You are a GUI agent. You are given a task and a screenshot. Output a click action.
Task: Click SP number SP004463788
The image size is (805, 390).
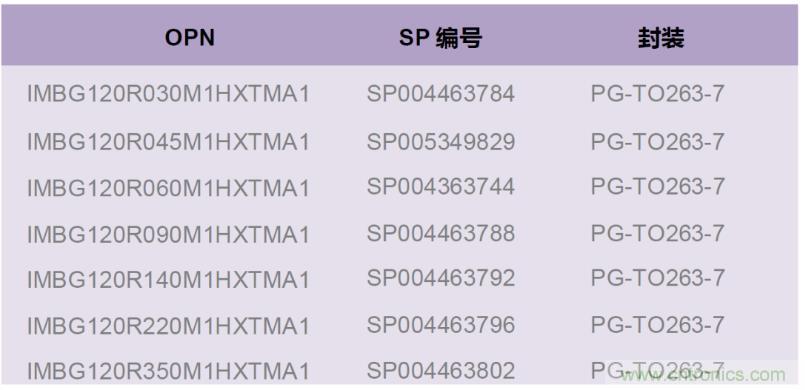tap(440, 233)
